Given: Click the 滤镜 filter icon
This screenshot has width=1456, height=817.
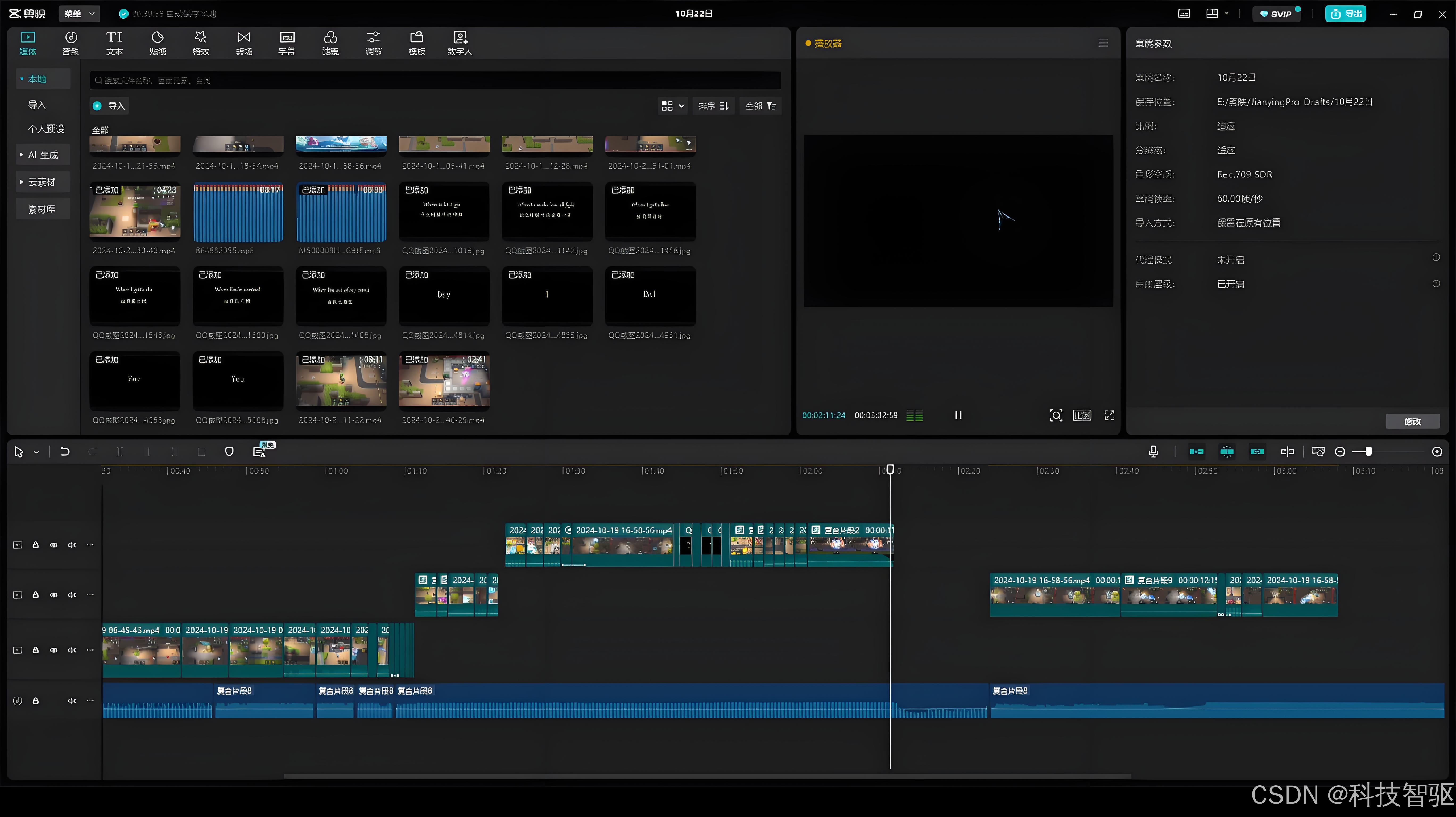Looking at the screenshot, I should 330,43.
